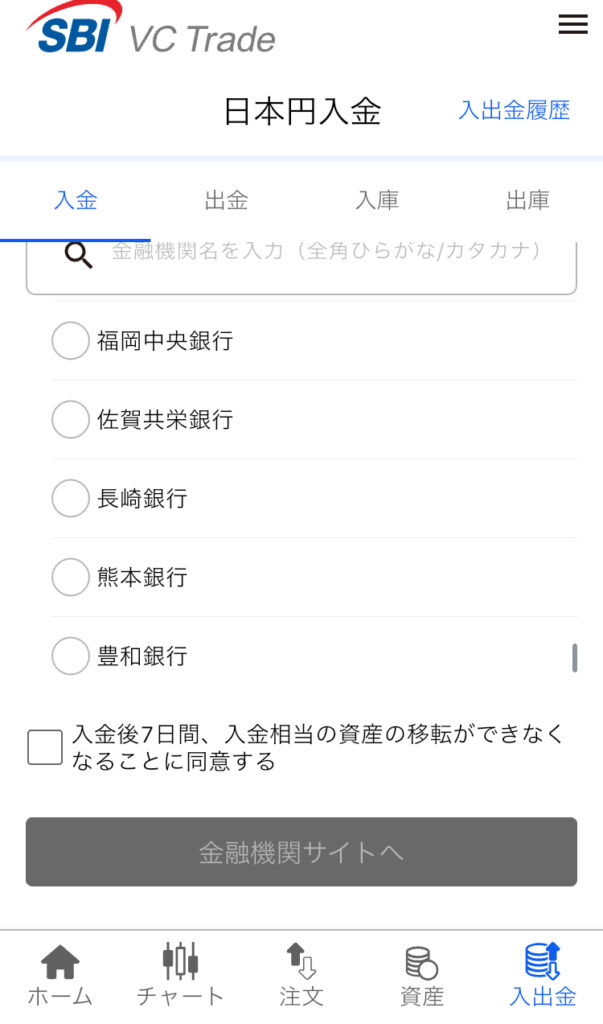This screenshot has height=1024, width=603.
Task: Select 熊本銀行 radio button
Action: [70, 577]
